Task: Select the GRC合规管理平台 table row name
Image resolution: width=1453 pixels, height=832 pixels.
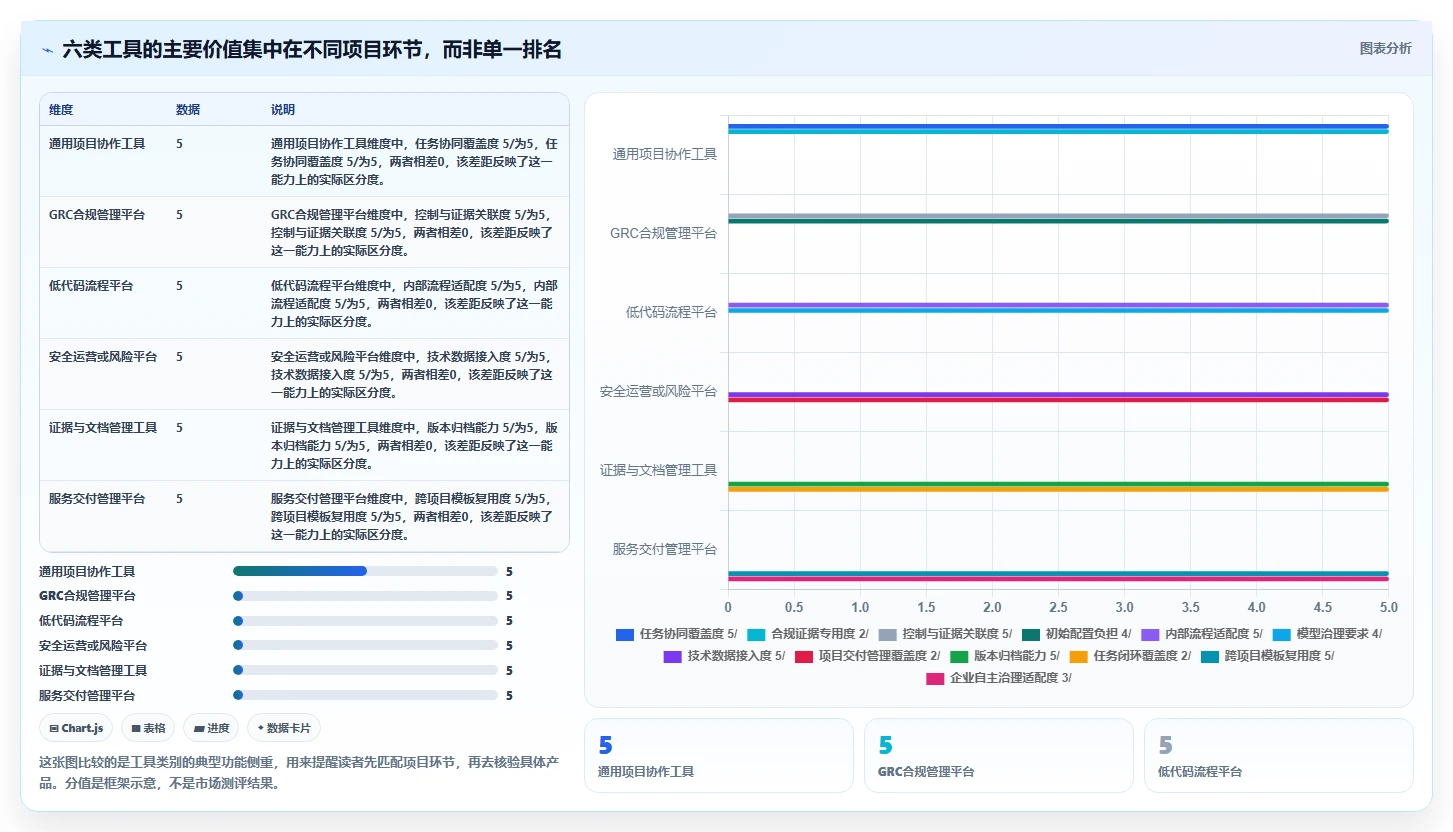Action: coord(97,215)
